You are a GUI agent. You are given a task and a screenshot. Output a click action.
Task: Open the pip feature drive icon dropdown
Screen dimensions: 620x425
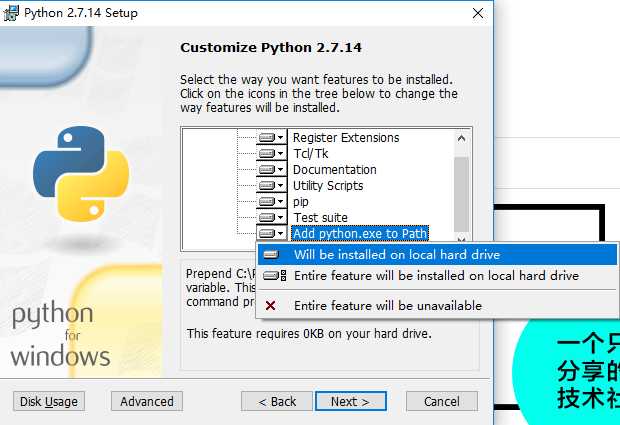(x=271, y=202)
